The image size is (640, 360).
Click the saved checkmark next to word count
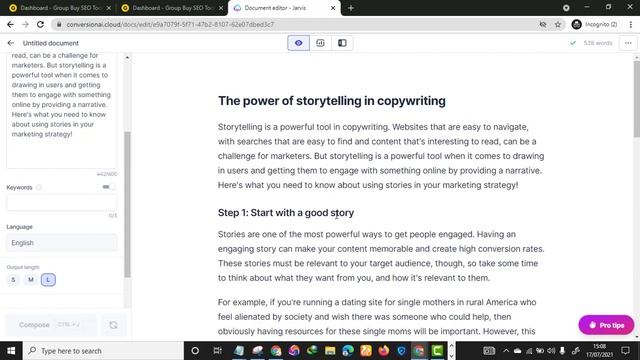click(x=573, y=43)
